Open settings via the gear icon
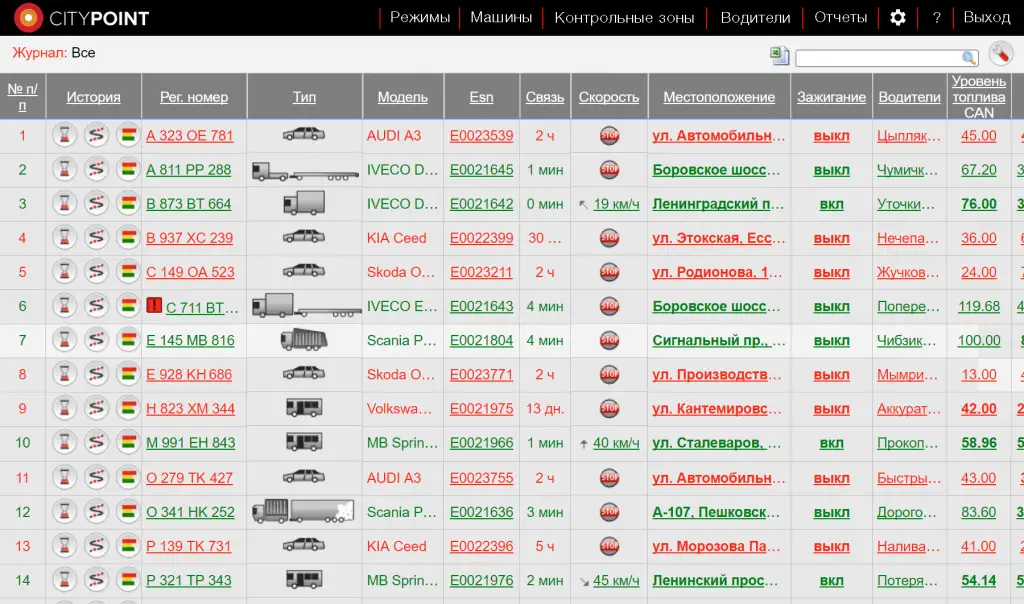The width and height of the screenshot is (1024, 604). click(897, 17)
